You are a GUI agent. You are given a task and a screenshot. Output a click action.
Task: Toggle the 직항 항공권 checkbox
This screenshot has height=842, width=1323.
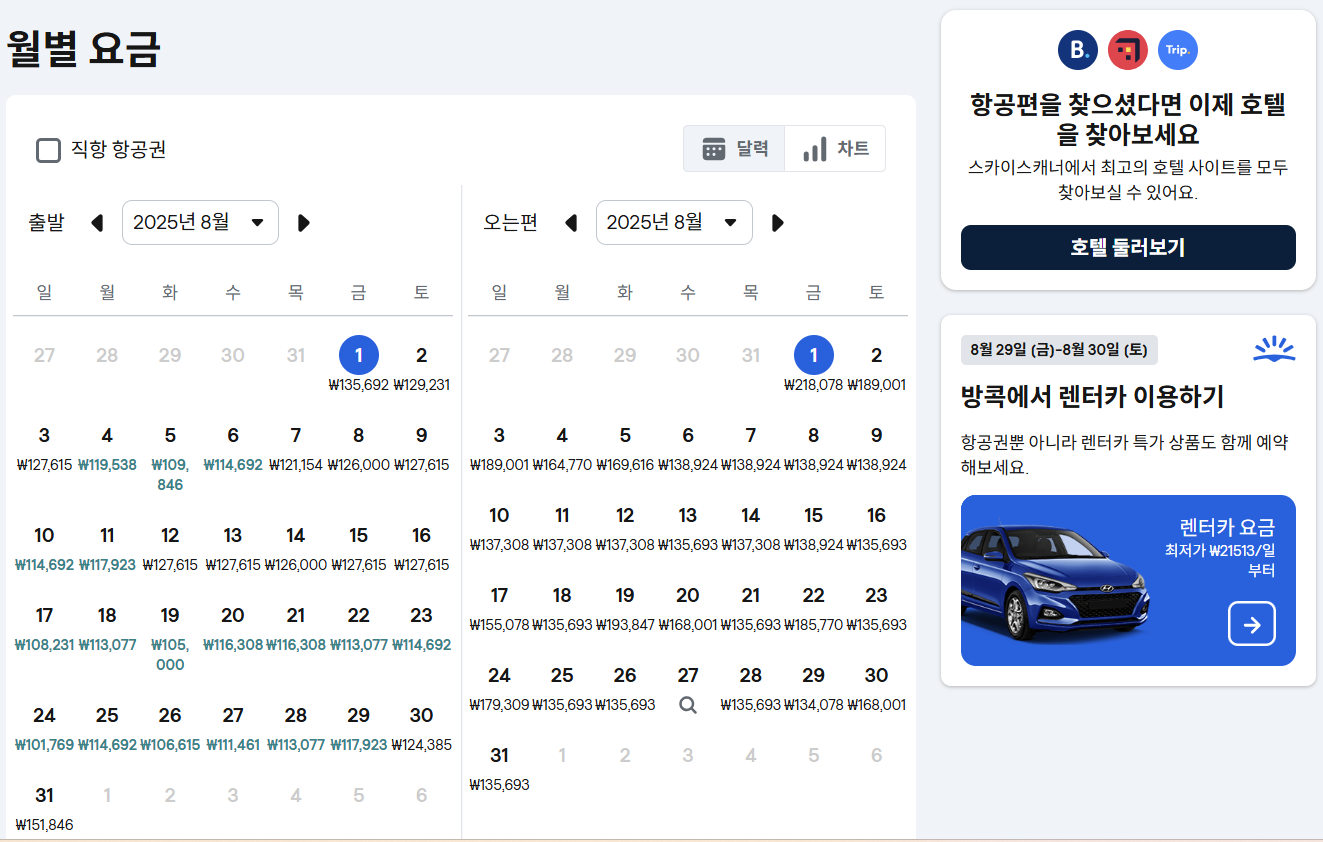pos(48,150)
